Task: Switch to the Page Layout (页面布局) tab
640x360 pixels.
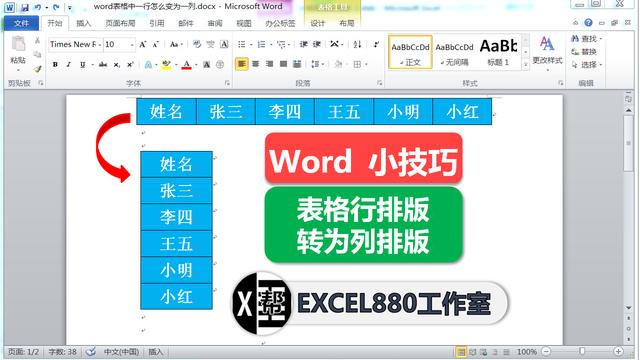Action: [x=120, y=23]
